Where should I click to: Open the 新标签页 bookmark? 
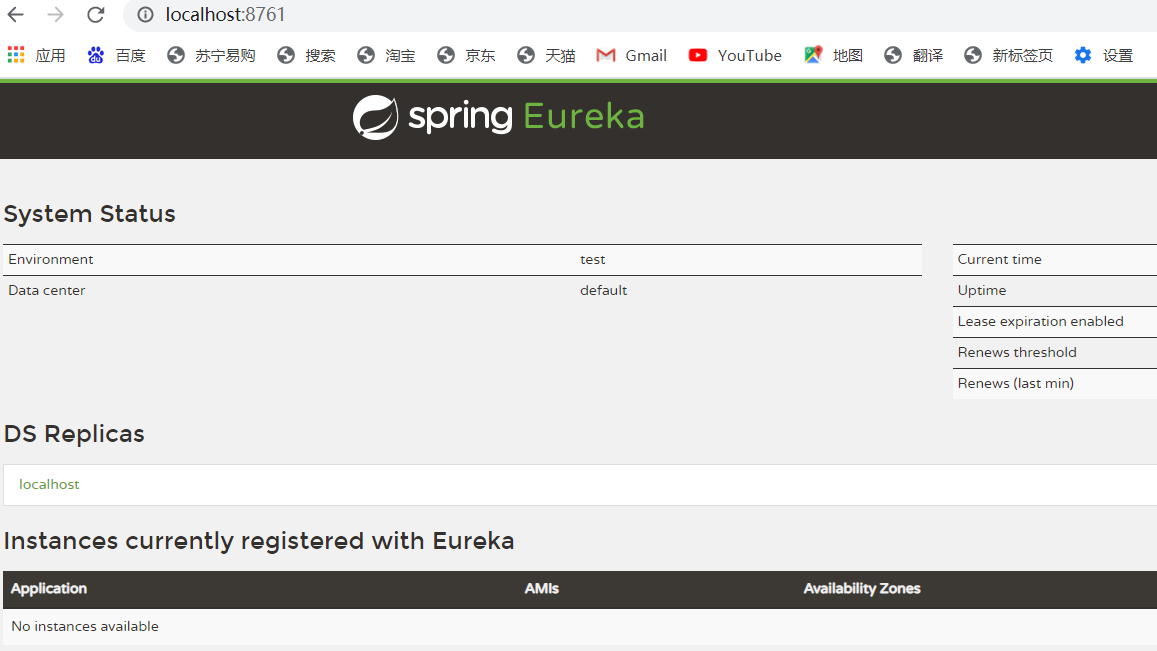click(x=1009, y=55)
